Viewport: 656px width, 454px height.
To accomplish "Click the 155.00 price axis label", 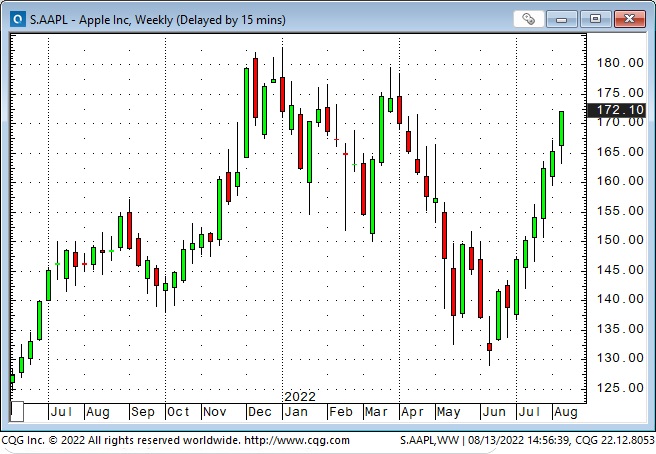I will [620, 210].
